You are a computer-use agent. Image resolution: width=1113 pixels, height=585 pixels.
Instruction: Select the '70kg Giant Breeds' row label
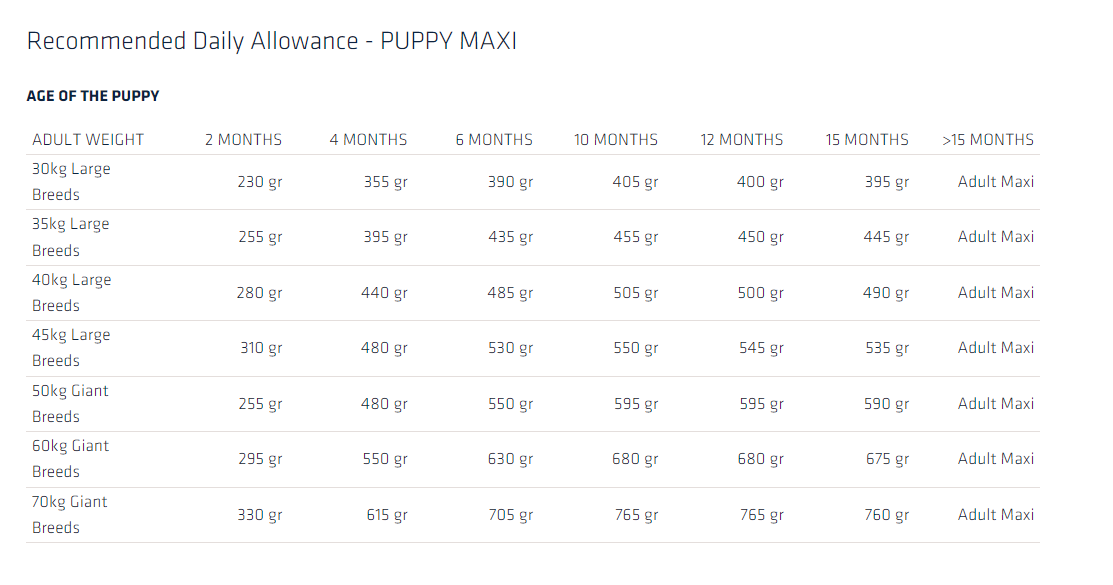tap(69, 515)
